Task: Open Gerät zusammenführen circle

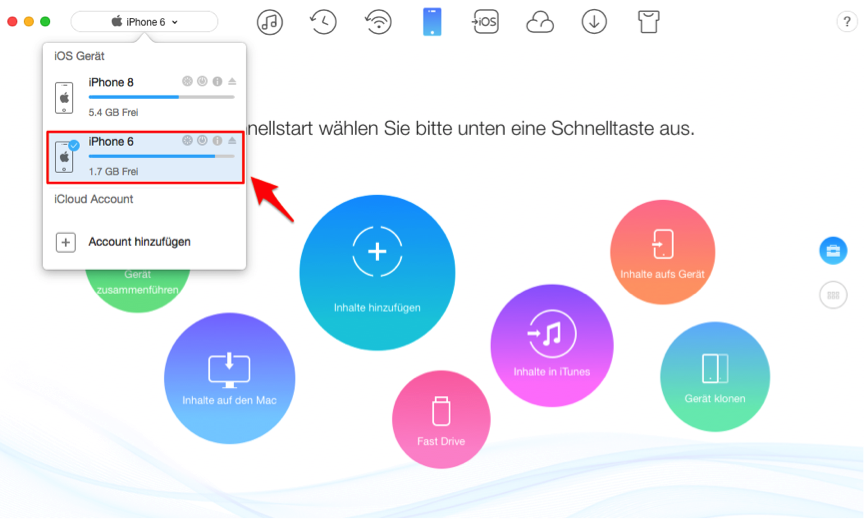Action: click(138, 290)
